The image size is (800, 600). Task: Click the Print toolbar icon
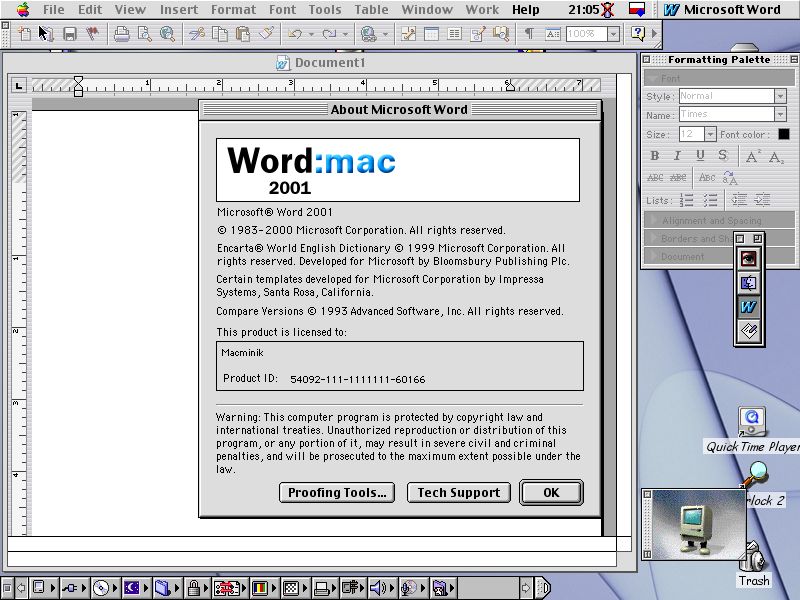point(121,34)
